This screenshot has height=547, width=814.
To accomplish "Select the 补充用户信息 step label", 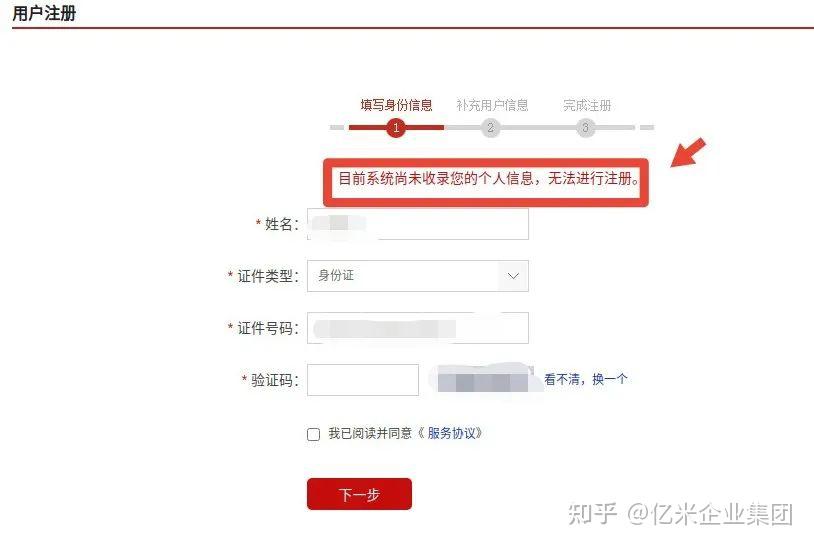I will click(492, 105).
